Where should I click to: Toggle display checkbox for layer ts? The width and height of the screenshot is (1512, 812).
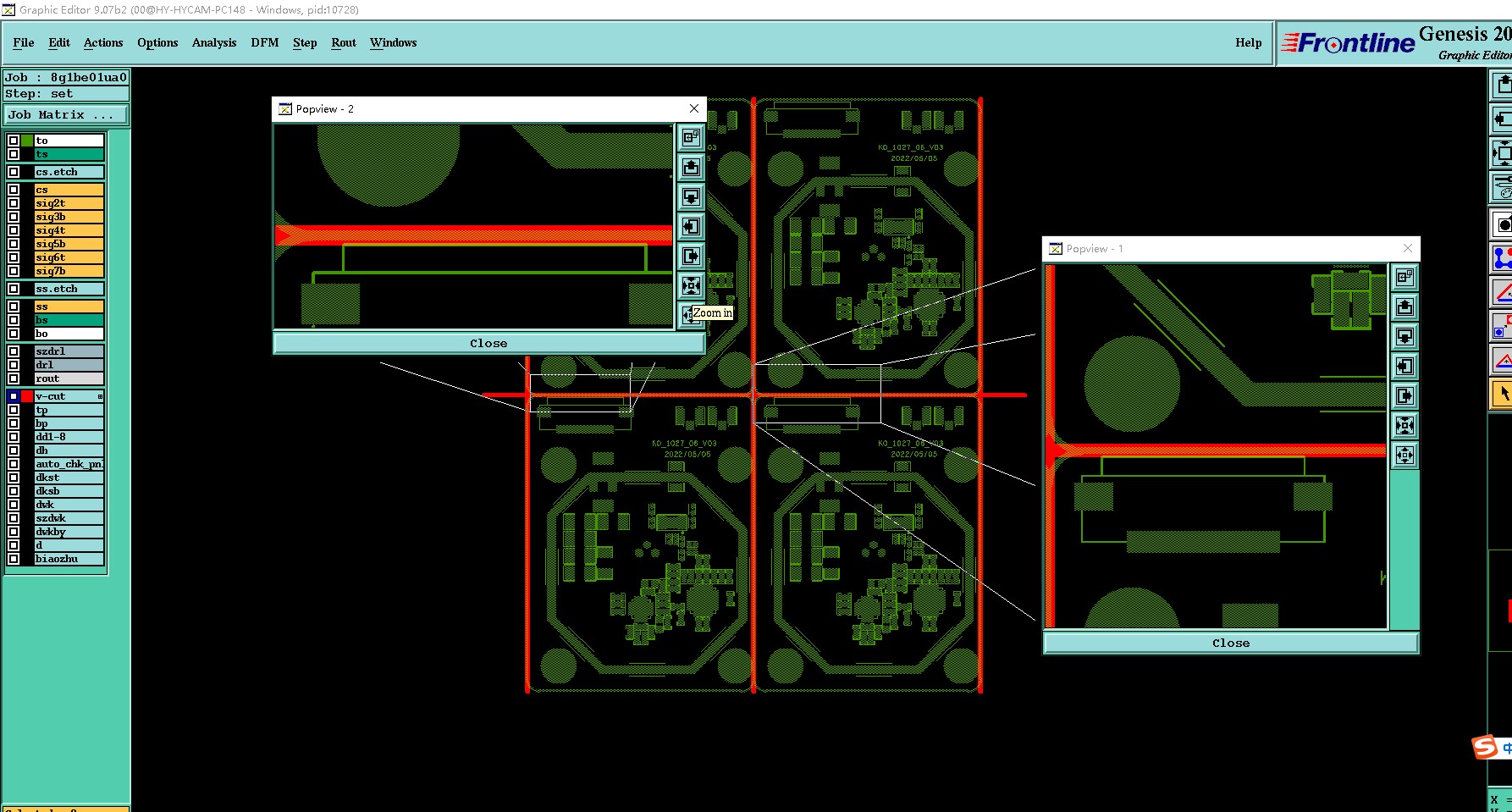pos(14,154)
